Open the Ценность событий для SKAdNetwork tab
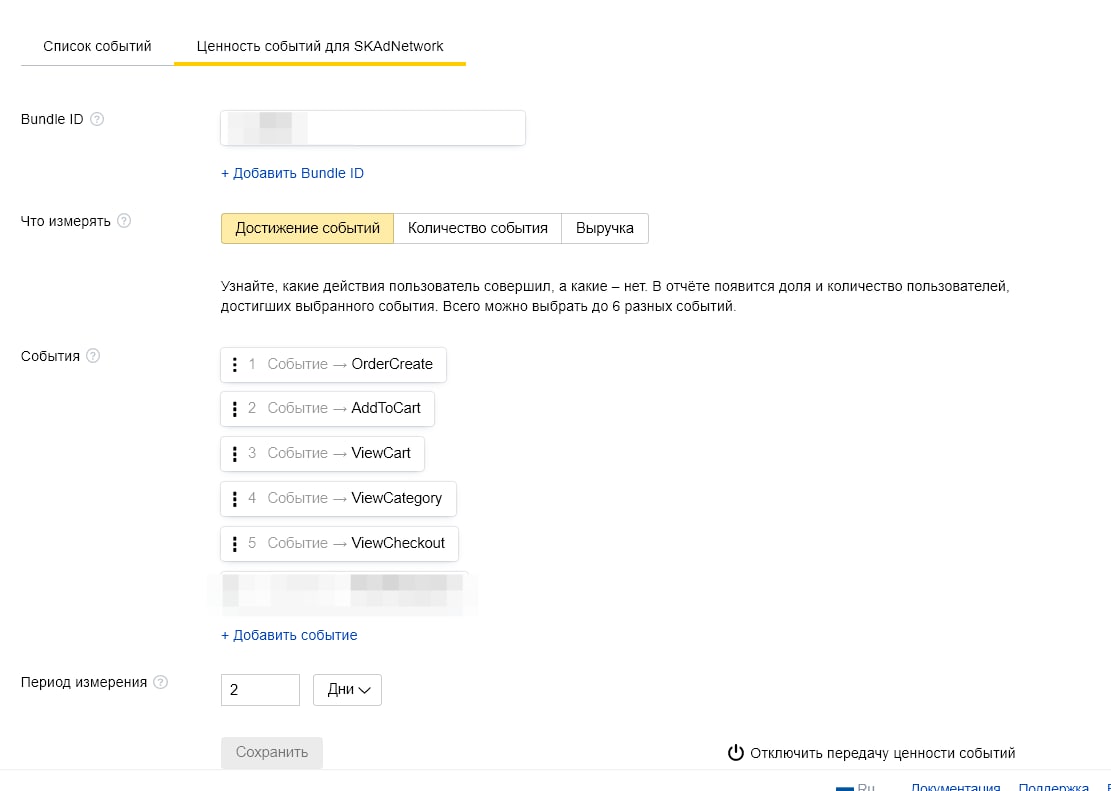The image size is (1111, 791). click(320, 46)
